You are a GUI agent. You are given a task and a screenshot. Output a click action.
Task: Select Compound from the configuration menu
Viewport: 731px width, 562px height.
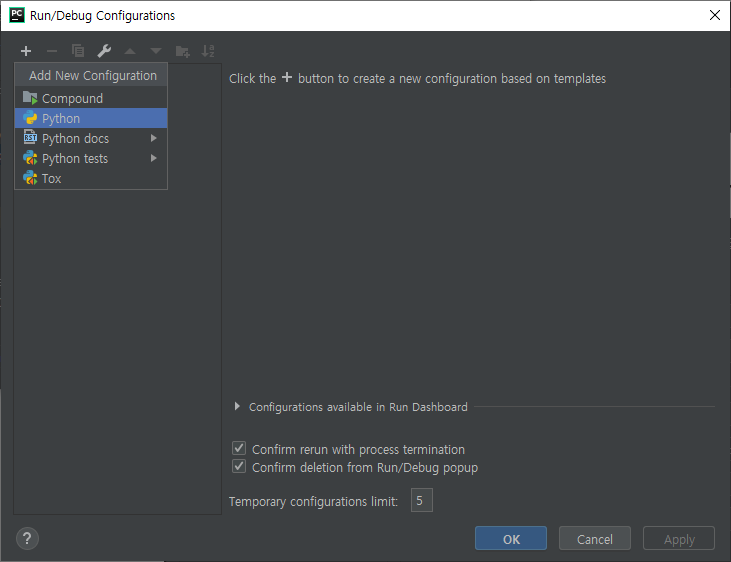91,98
